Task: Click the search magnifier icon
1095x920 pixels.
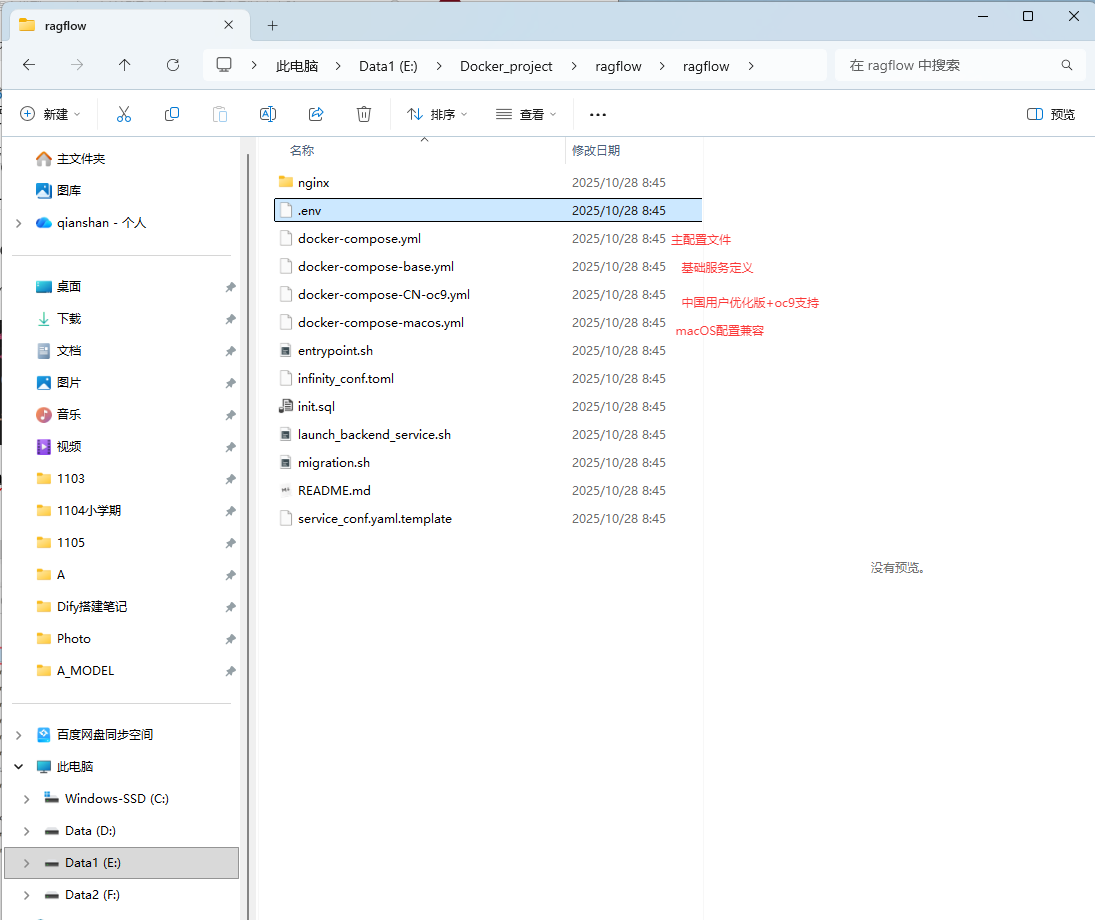Action: pos(1066,65)
